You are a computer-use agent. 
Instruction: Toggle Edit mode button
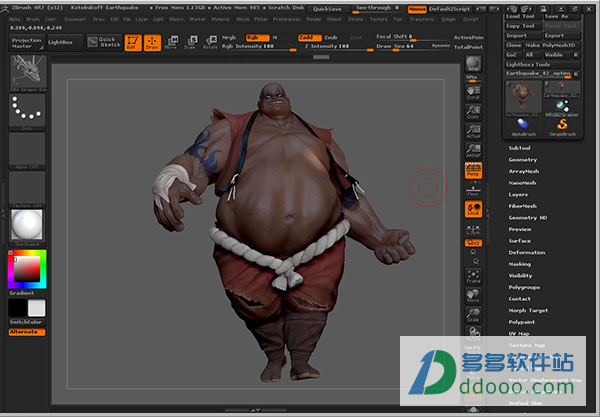pyautogui.click(x=133, y=42)
